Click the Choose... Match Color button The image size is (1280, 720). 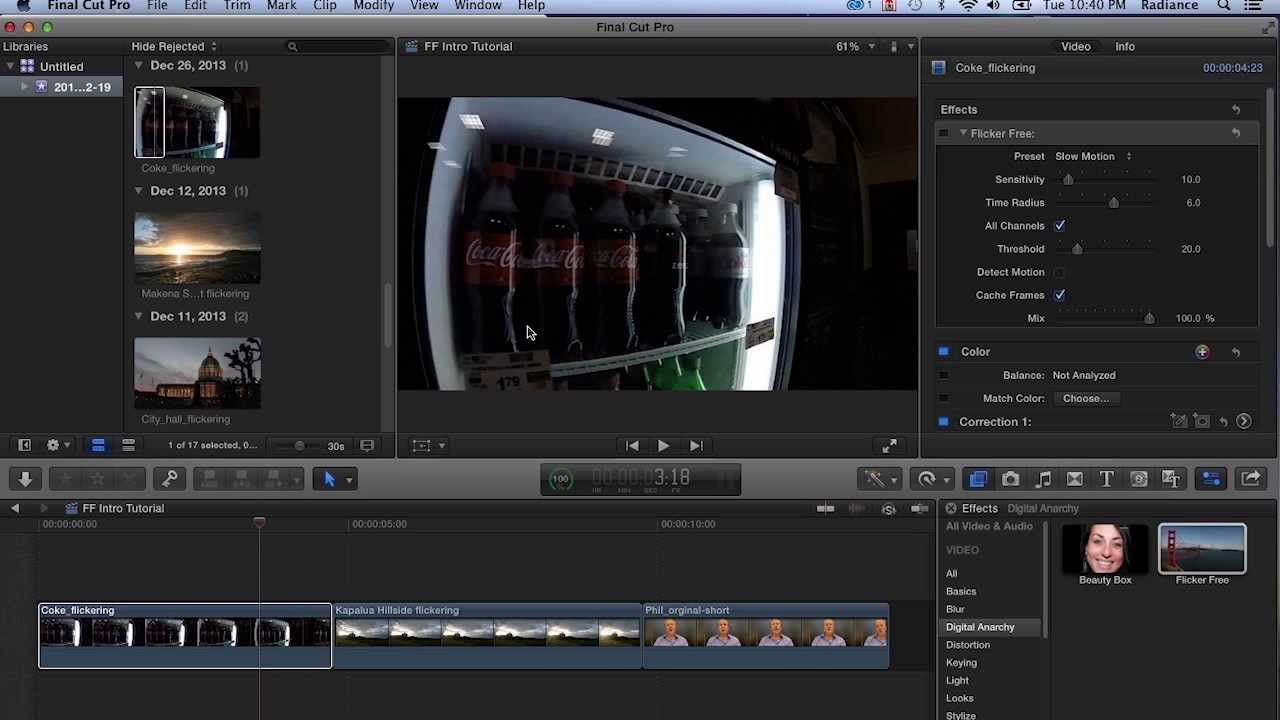1086,398
